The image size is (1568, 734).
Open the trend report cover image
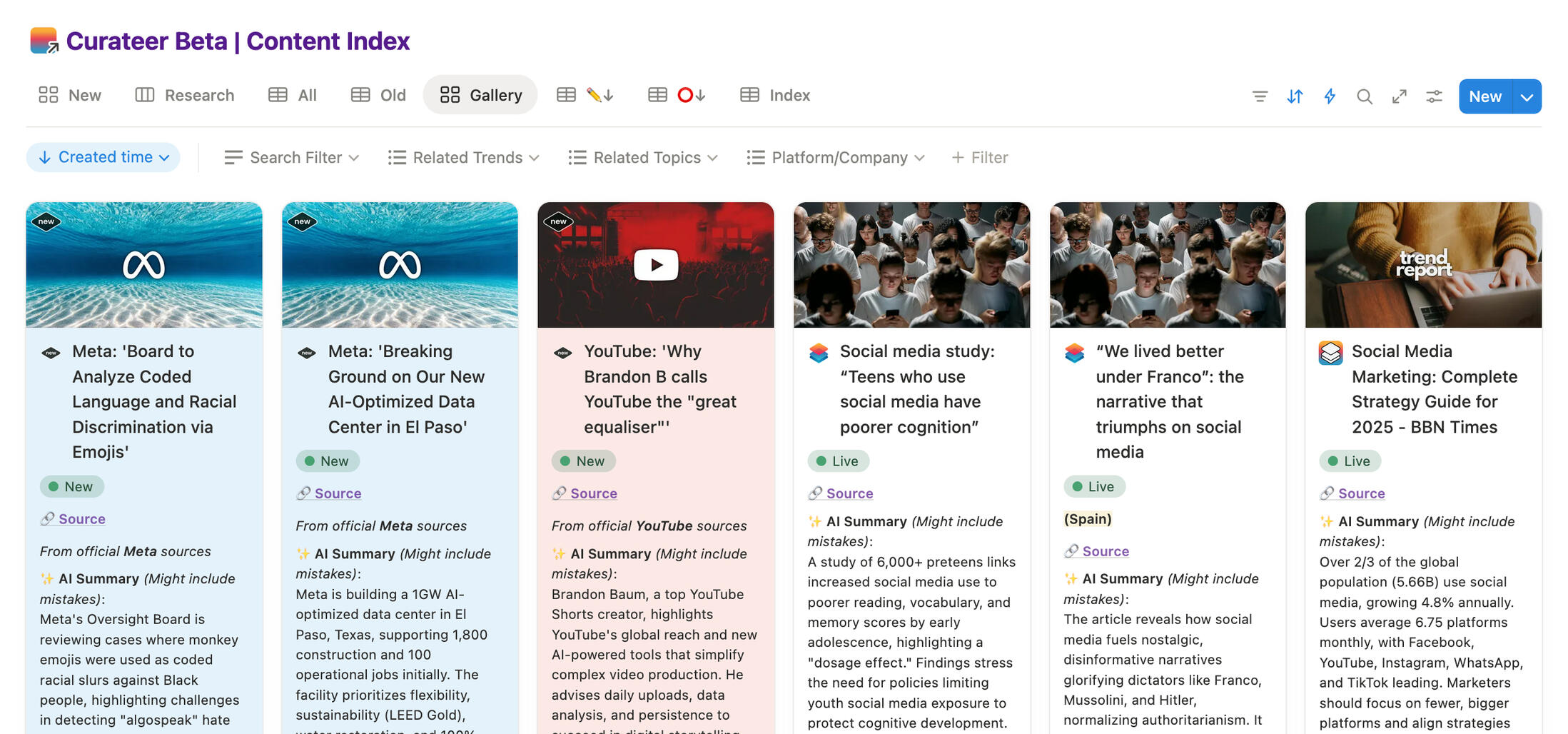click(1424, 265)
